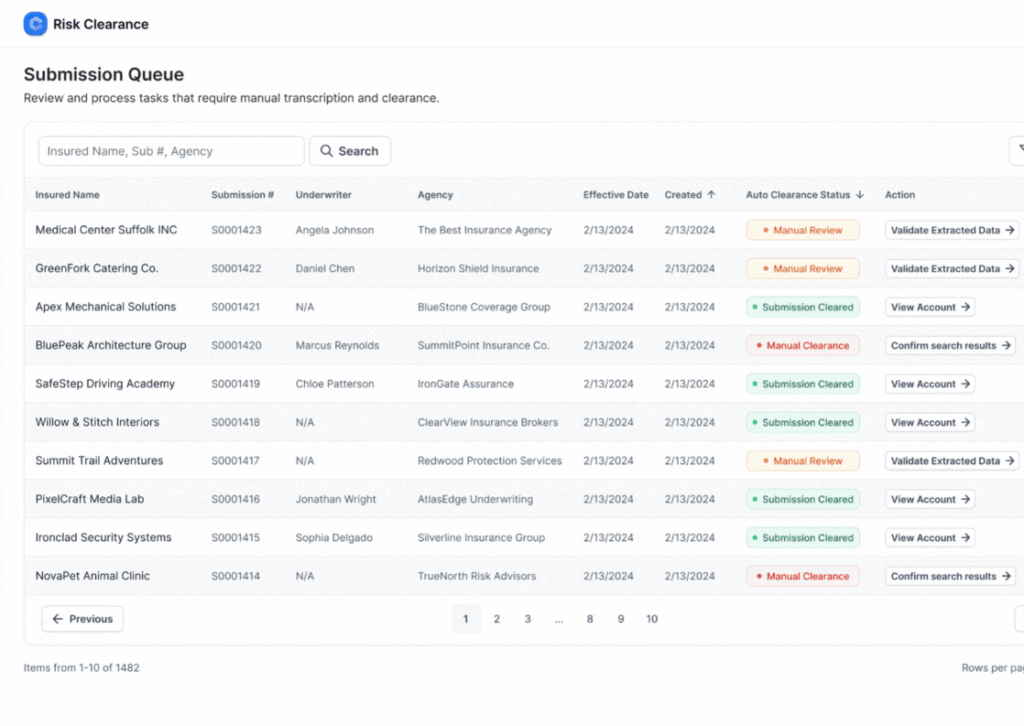Click the magnifier icon in the Search button
Screen dimensions: 1024x726
(326, 150)
